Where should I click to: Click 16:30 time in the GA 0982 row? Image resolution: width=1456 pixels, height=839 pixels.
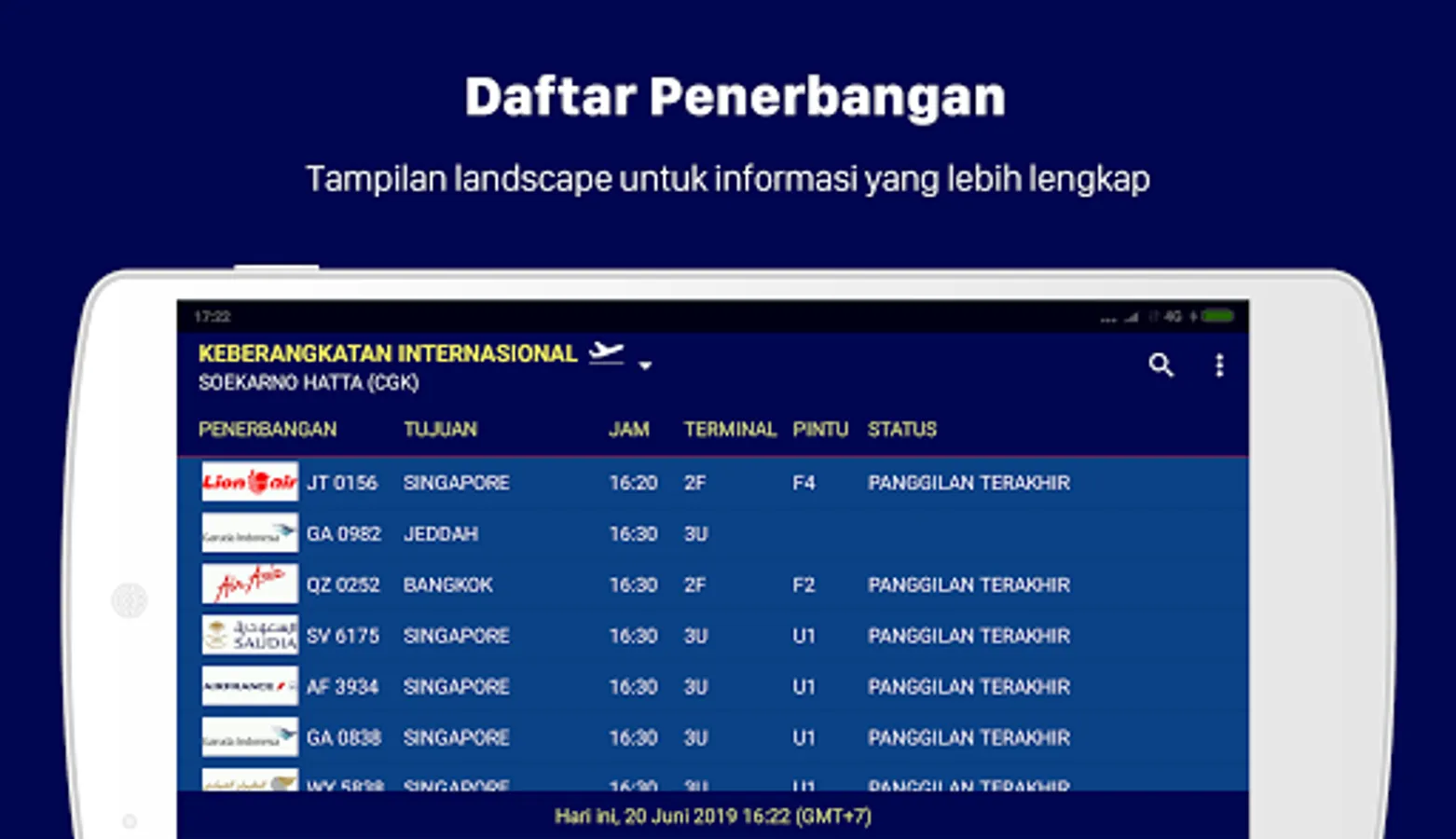633,534
